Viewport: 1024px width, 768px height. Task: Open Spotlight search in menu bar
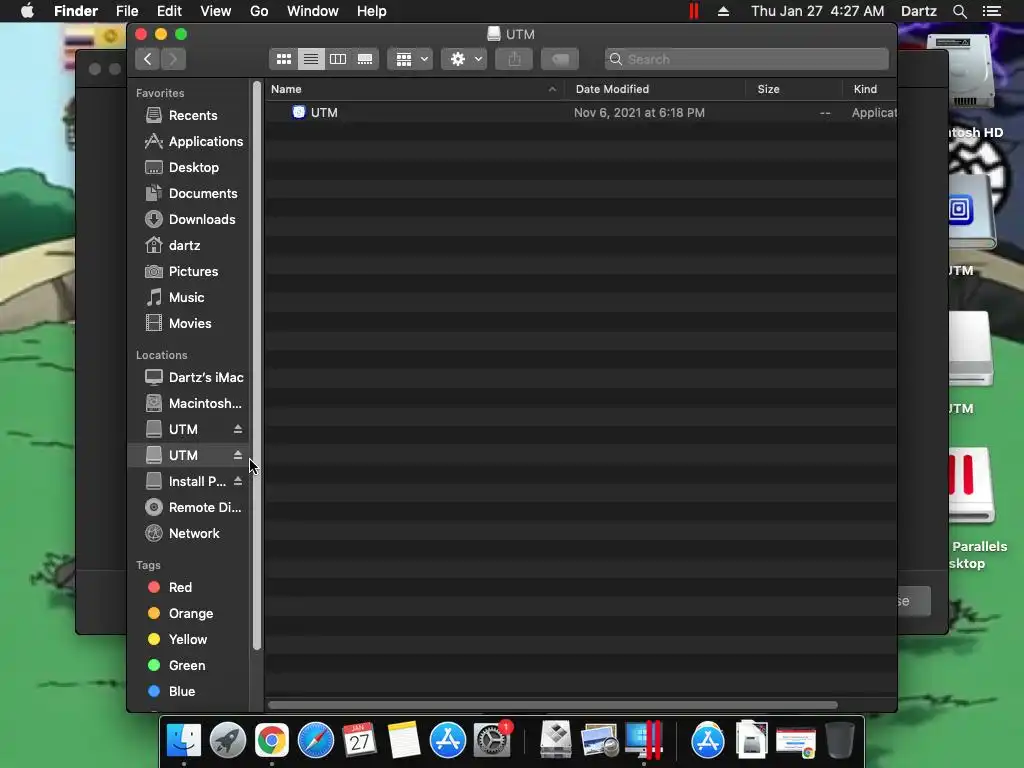pos(959,11)
